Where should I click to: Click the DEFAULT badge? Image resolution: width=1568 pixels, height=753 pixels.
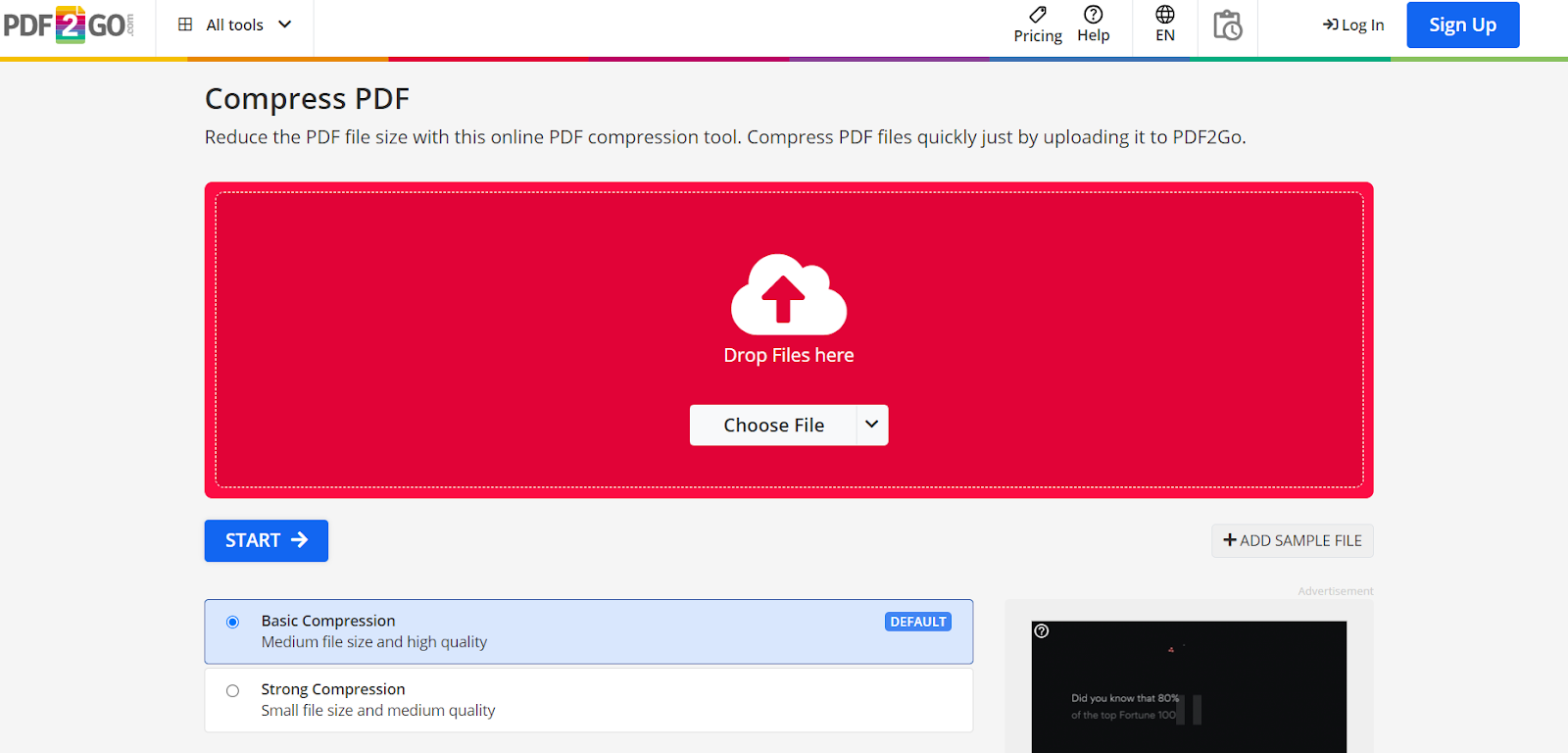coord(918,622)
